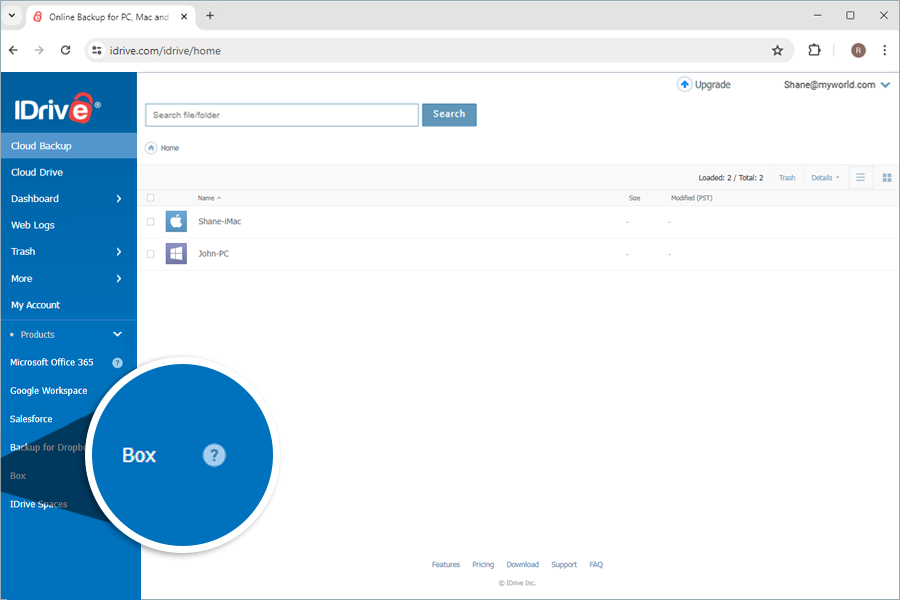This screenshot has width=900, height=600.
Task: Check the Shane-iMac row checkbox
Action: [150, 221]
